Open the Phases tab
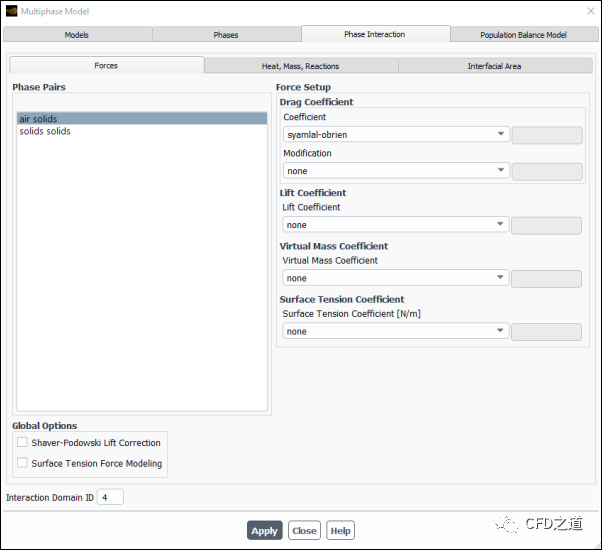Screen dimensions: 602x550 [x=226, y=35]
